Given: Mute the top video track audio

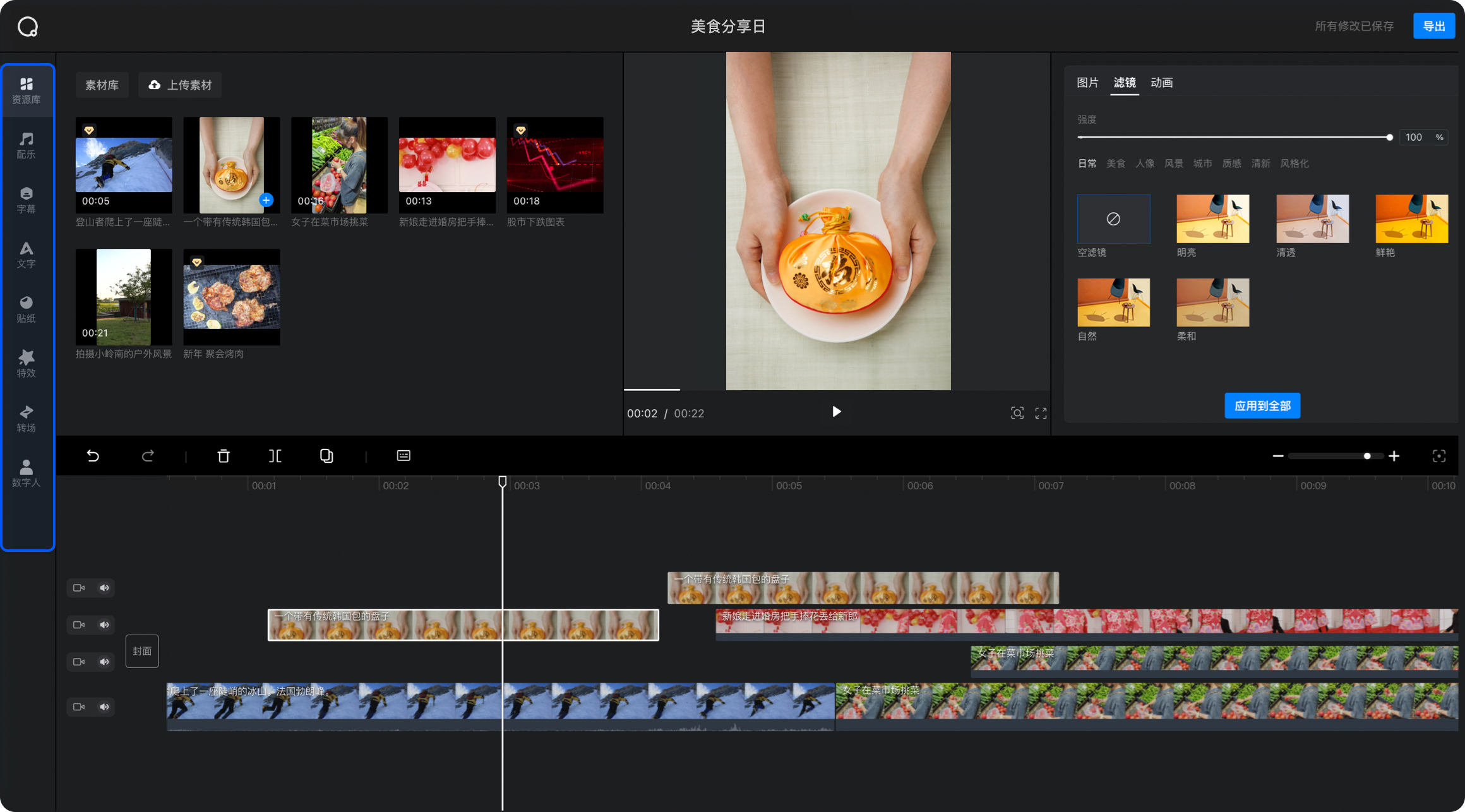Looking at the screenshot, I should tap(105, 588).
